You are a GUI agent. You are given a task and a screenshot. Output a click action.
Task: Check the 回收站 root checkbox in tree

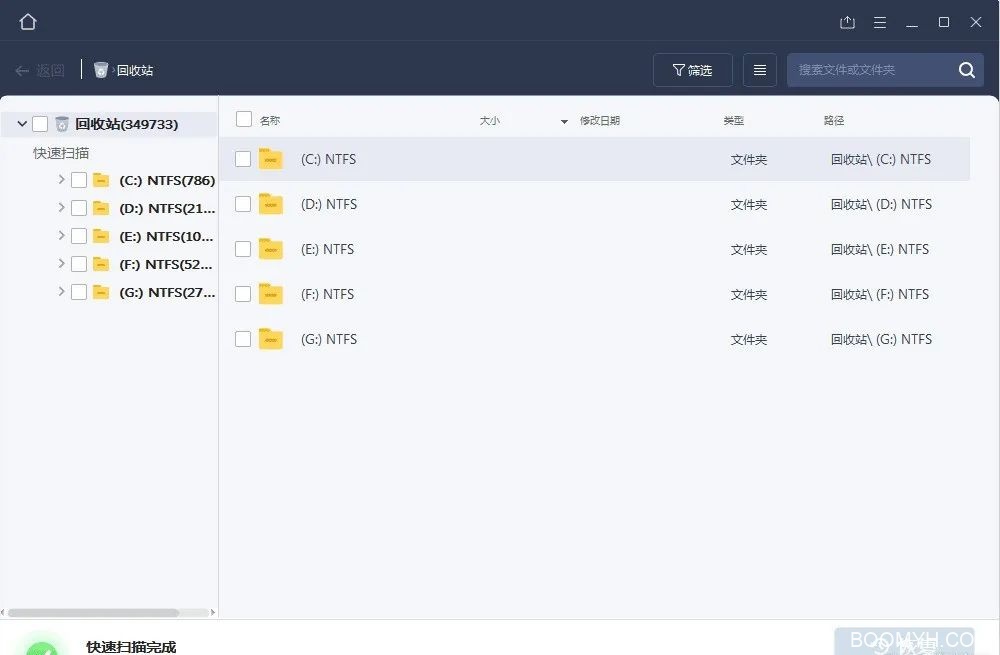(x=40, y=124)
